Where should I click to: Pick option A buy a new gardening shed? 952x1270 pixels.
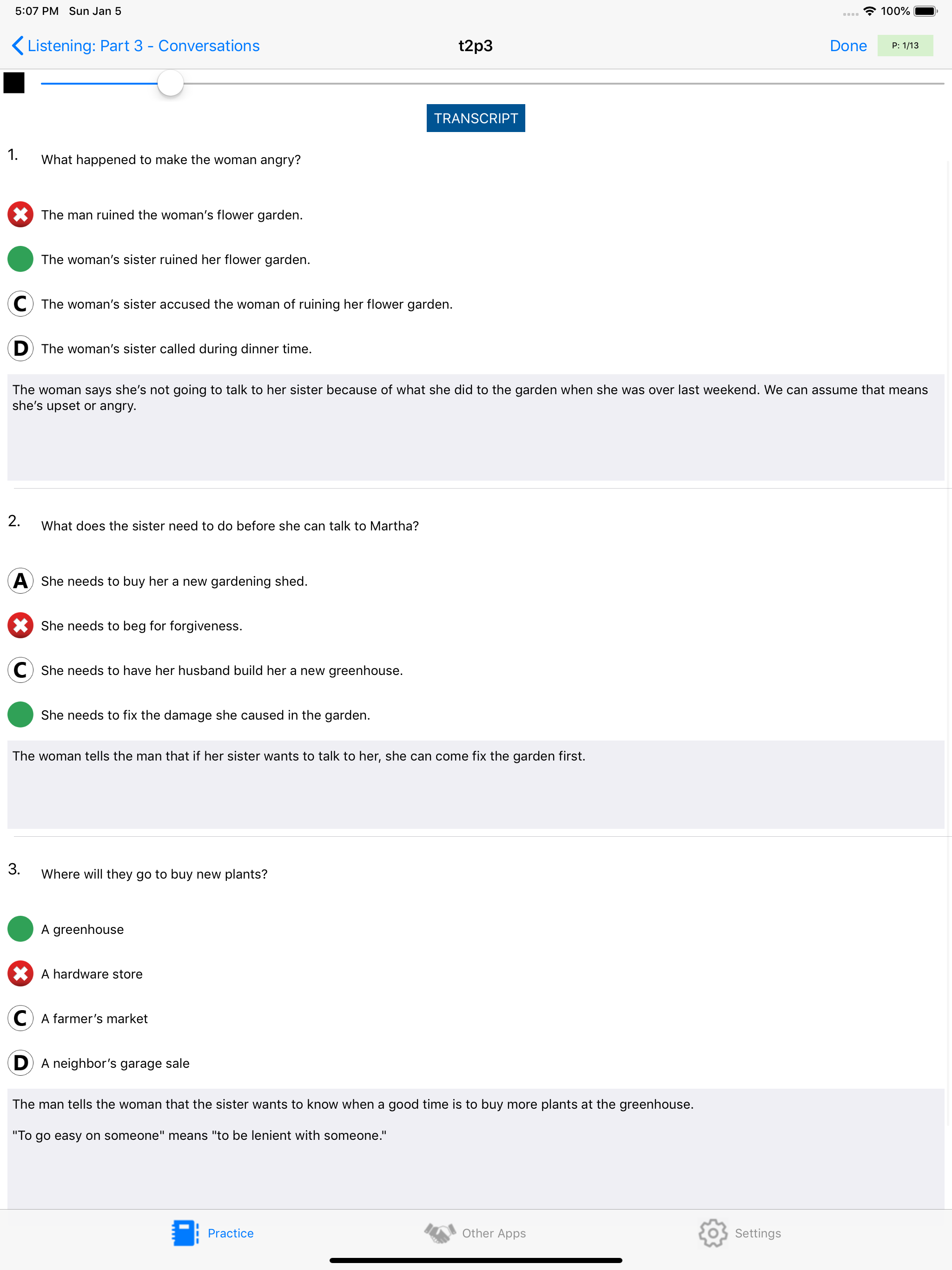point(20,581)
